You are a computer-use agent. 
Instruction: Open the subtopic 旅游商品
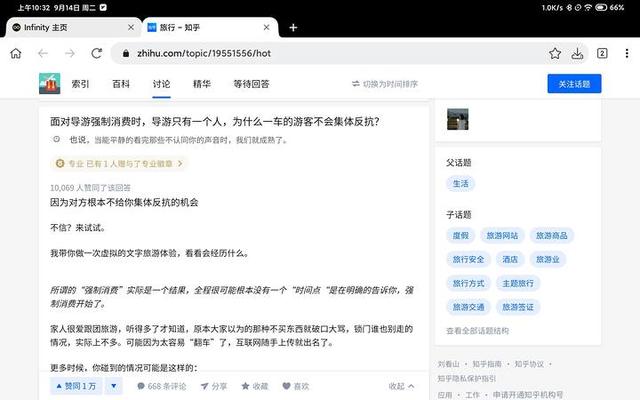tap(551, 236)
